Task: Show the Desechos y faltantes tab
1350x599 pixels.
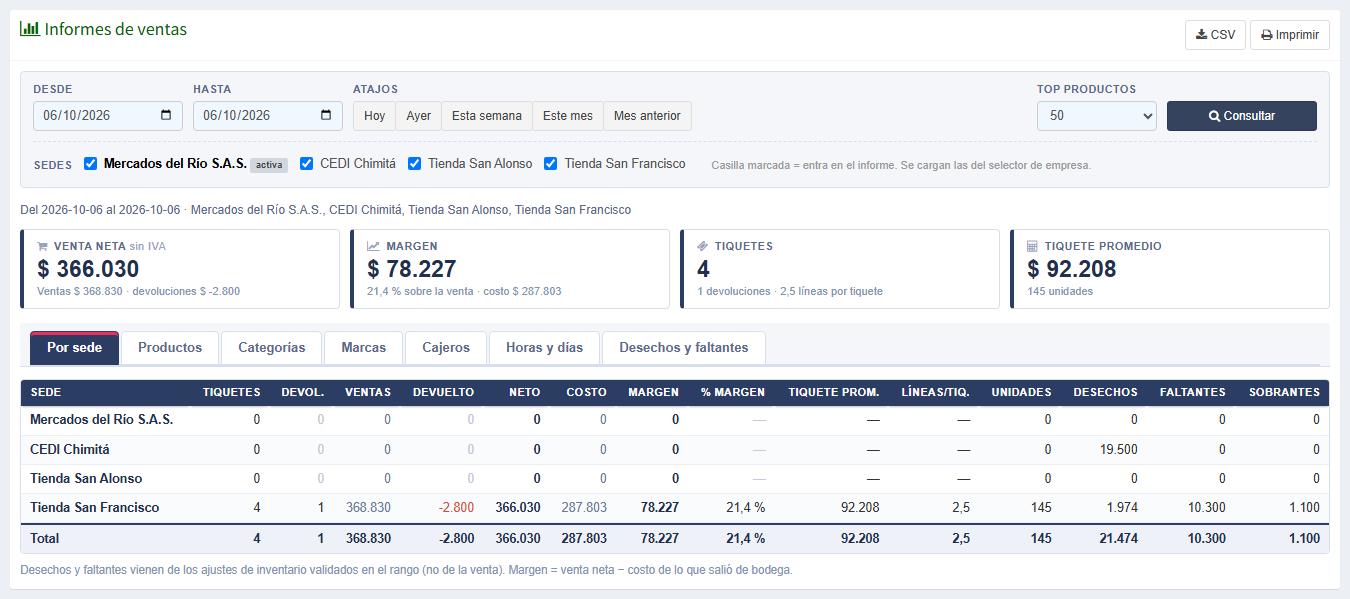Action: pyautogui.click(x=684, y=348)
